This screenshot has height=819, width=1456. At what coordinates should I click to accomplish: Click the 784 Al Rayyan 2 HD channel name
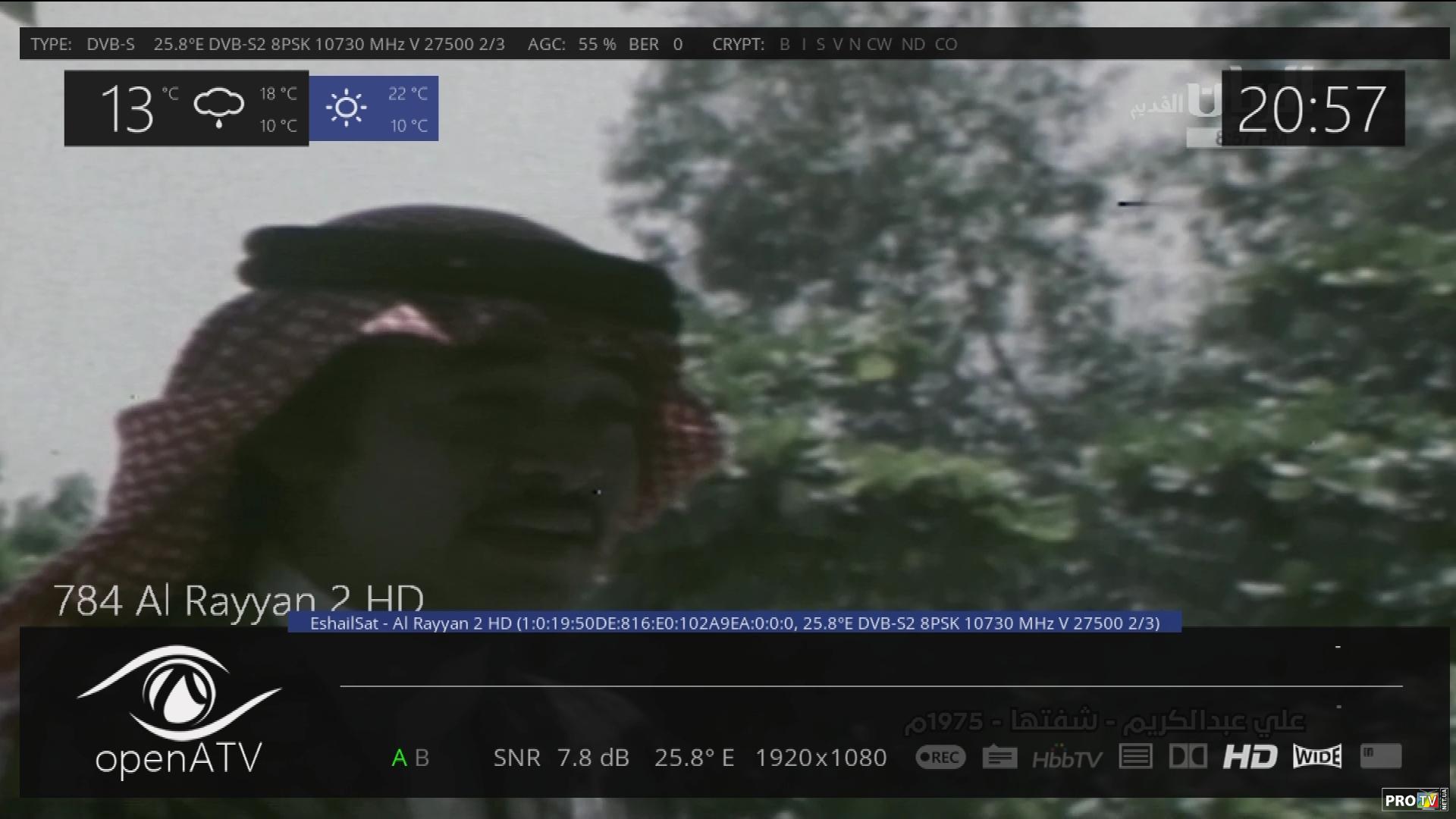238,601
